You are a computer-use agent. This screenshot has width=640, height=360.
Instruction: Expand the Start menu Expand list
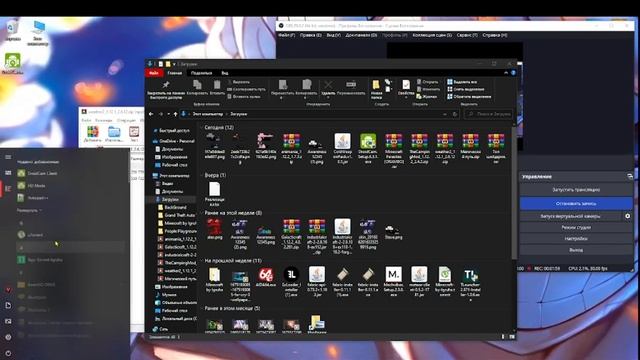29,210
